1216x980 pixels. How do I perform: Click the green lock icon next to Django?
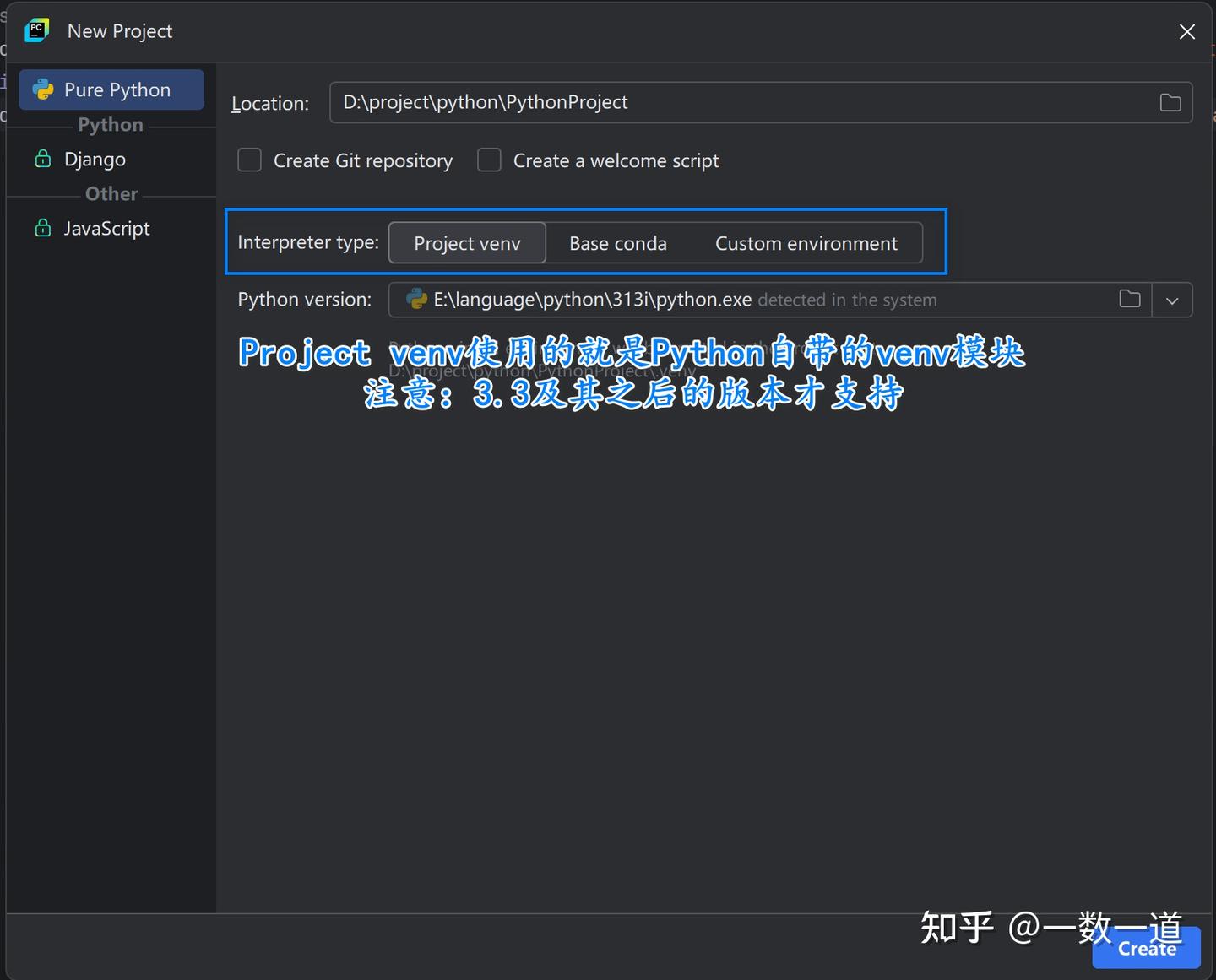(43, 159)
